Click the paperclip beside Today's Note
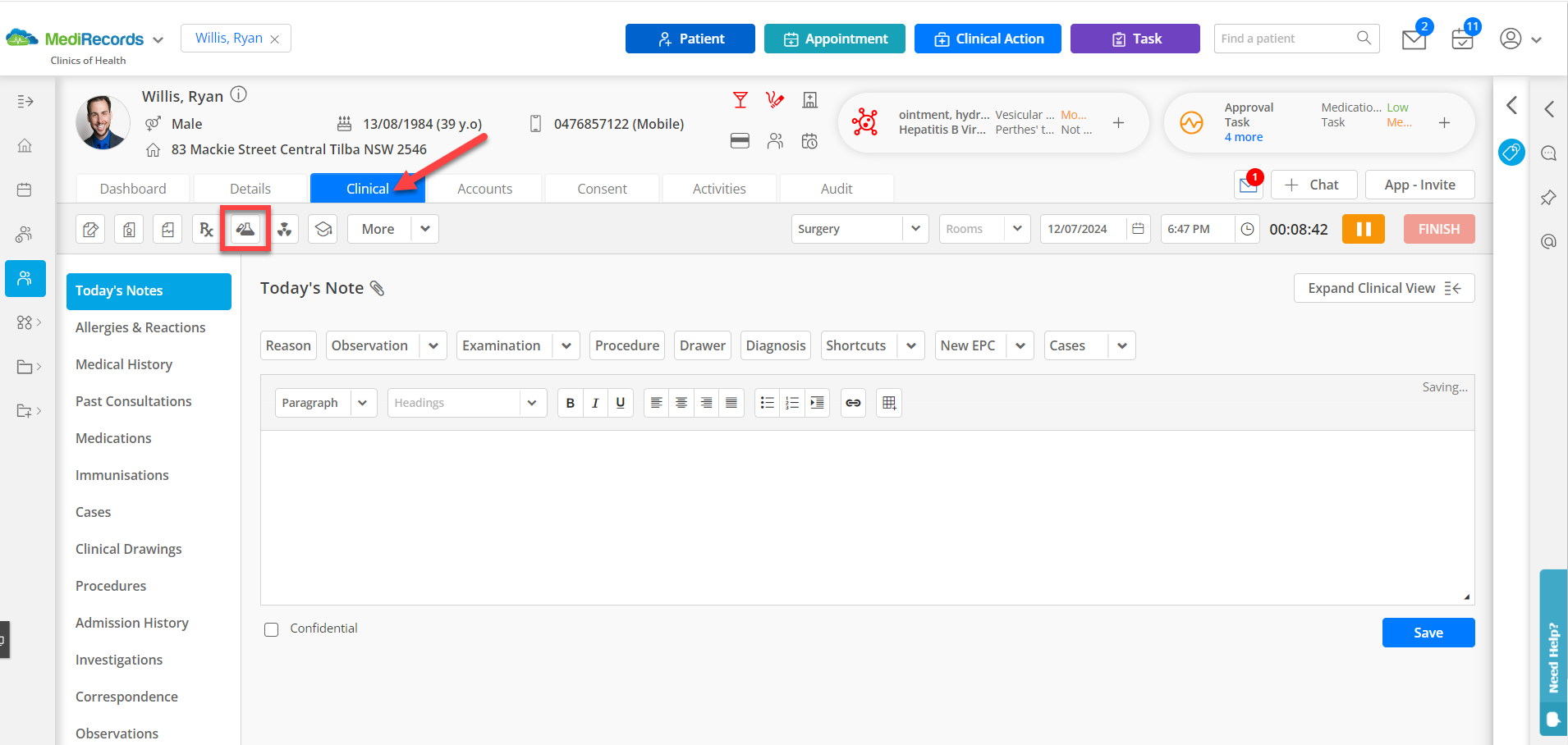Image resolution: width=1568 pixels, height=745 pixels. tap(378, 288)
